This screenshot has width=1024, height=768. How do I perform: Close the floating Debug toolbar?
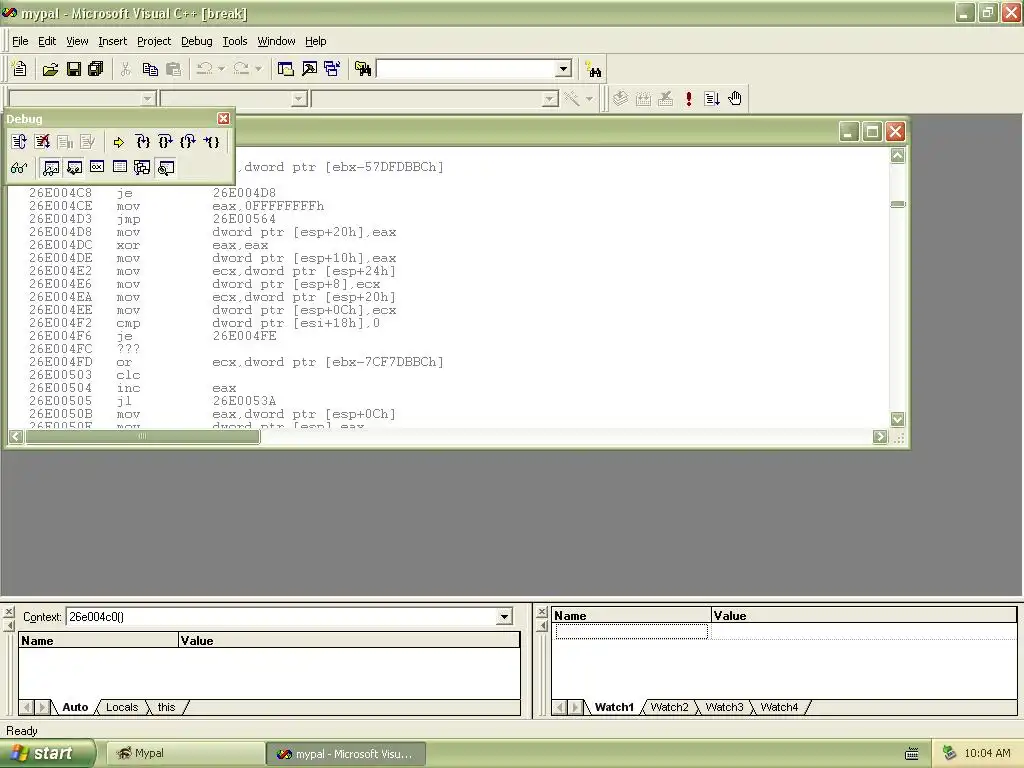point(223,118)
